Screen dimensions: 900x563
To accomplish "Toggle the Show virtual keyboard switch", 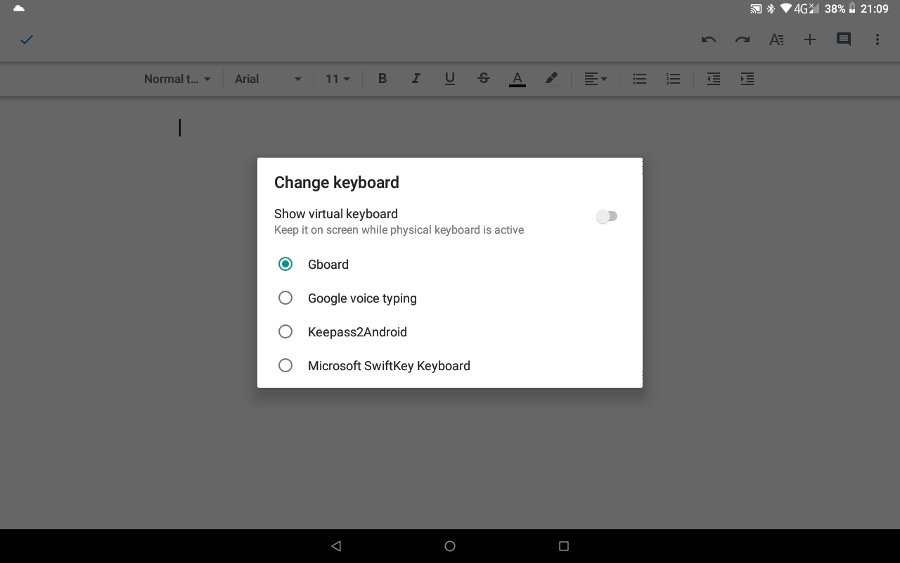I will (x=606, y=216).
